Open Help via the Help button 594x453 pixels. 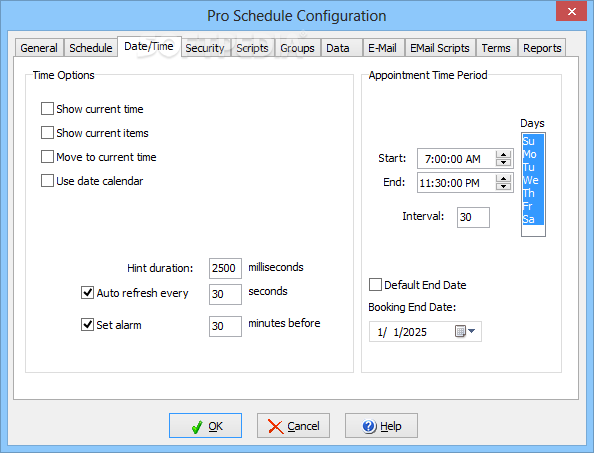(381, 426)
